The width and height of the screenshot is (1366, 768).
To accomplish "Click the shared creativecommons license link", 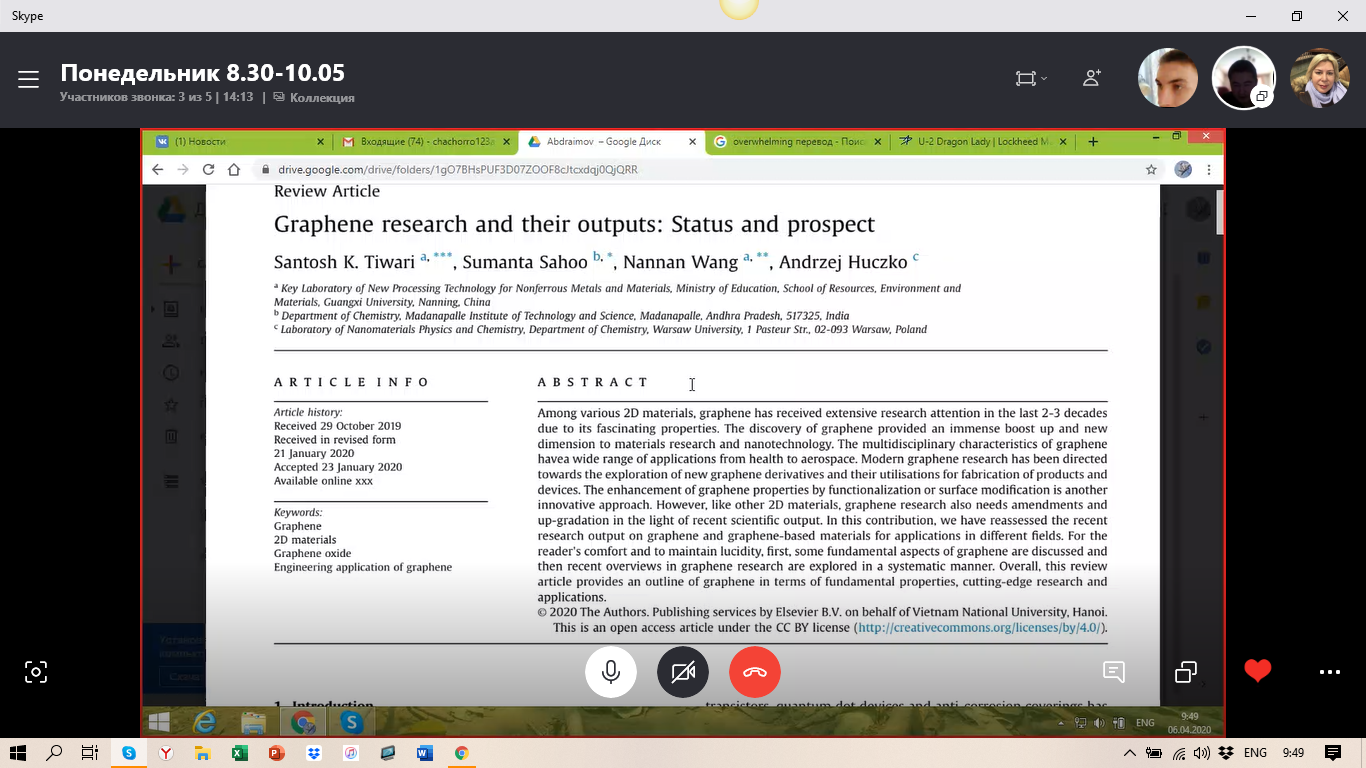I will tap(979, 628).
